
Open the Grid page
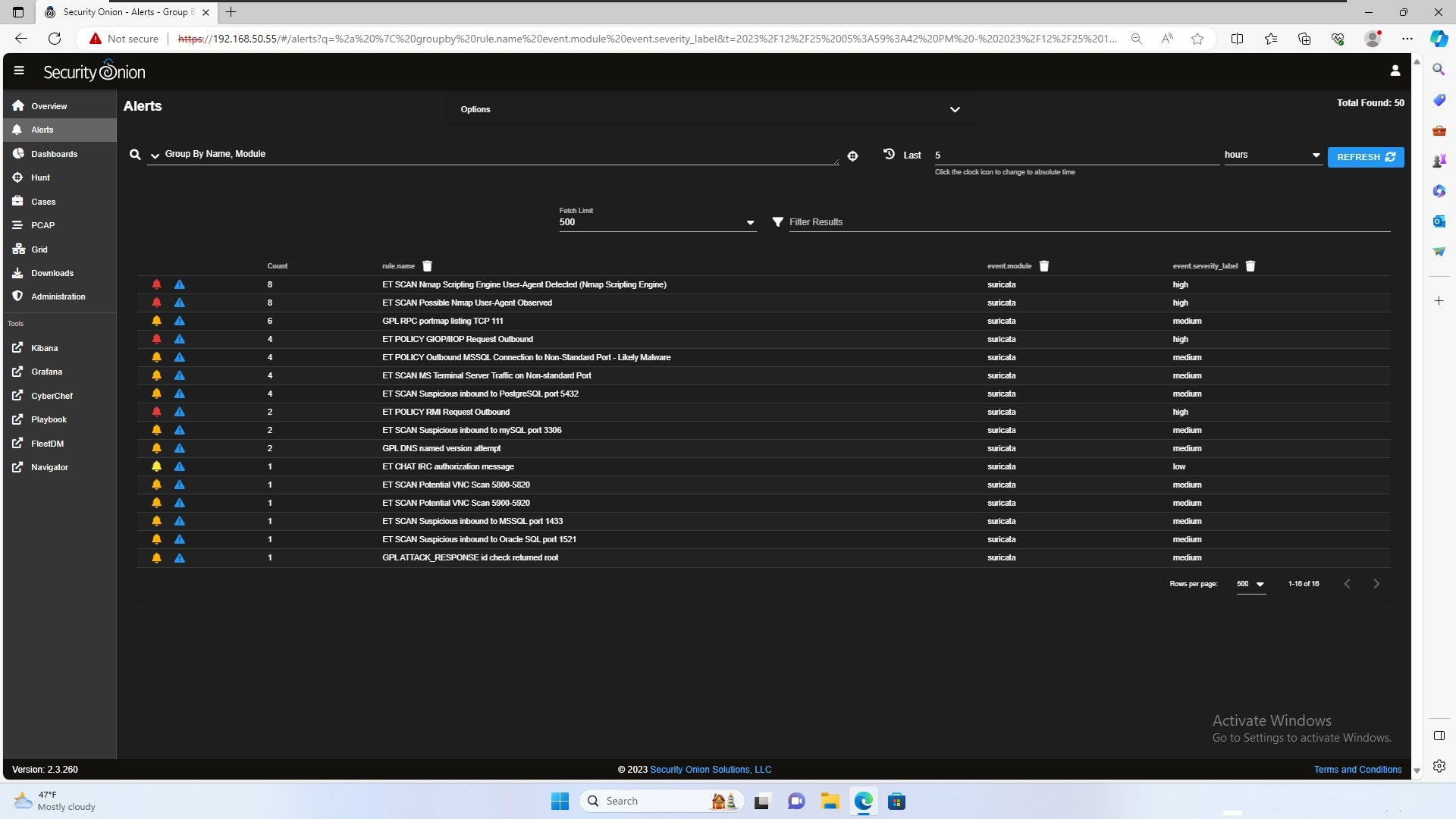(60, 249)
